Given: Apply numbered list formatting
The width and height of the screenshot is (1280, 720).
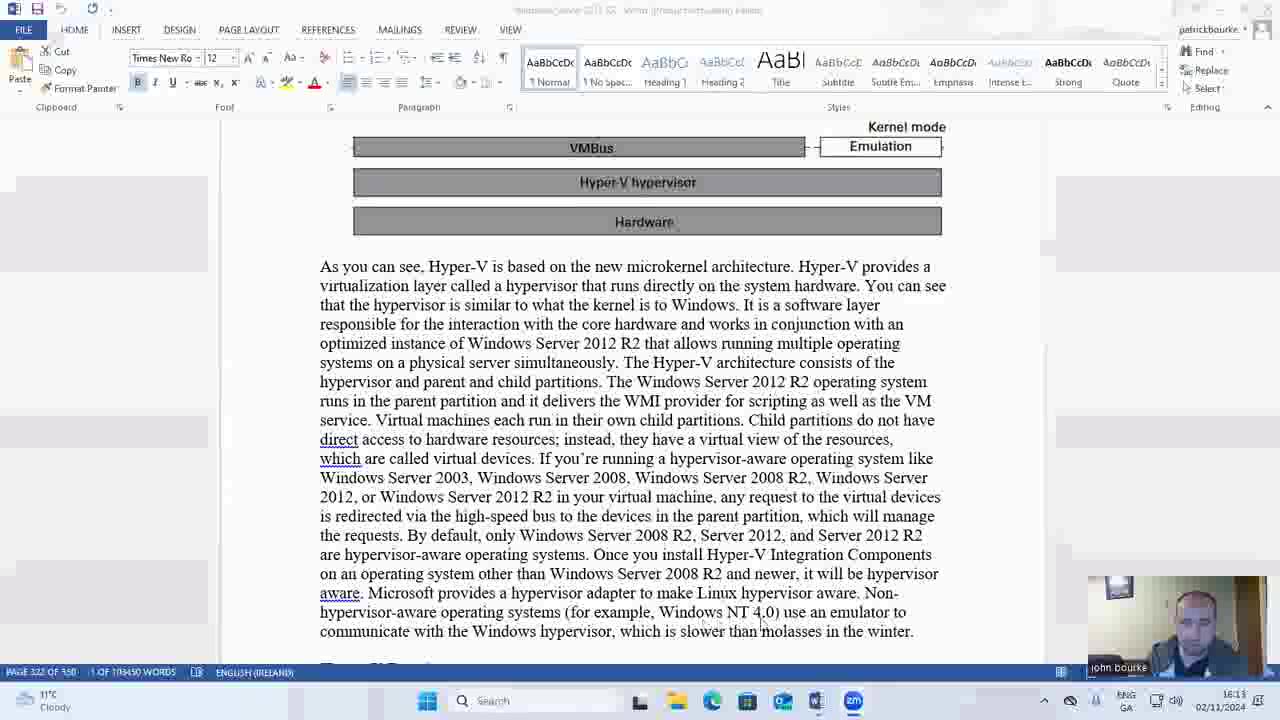Looking at the screenshot, I should (378, 57).
